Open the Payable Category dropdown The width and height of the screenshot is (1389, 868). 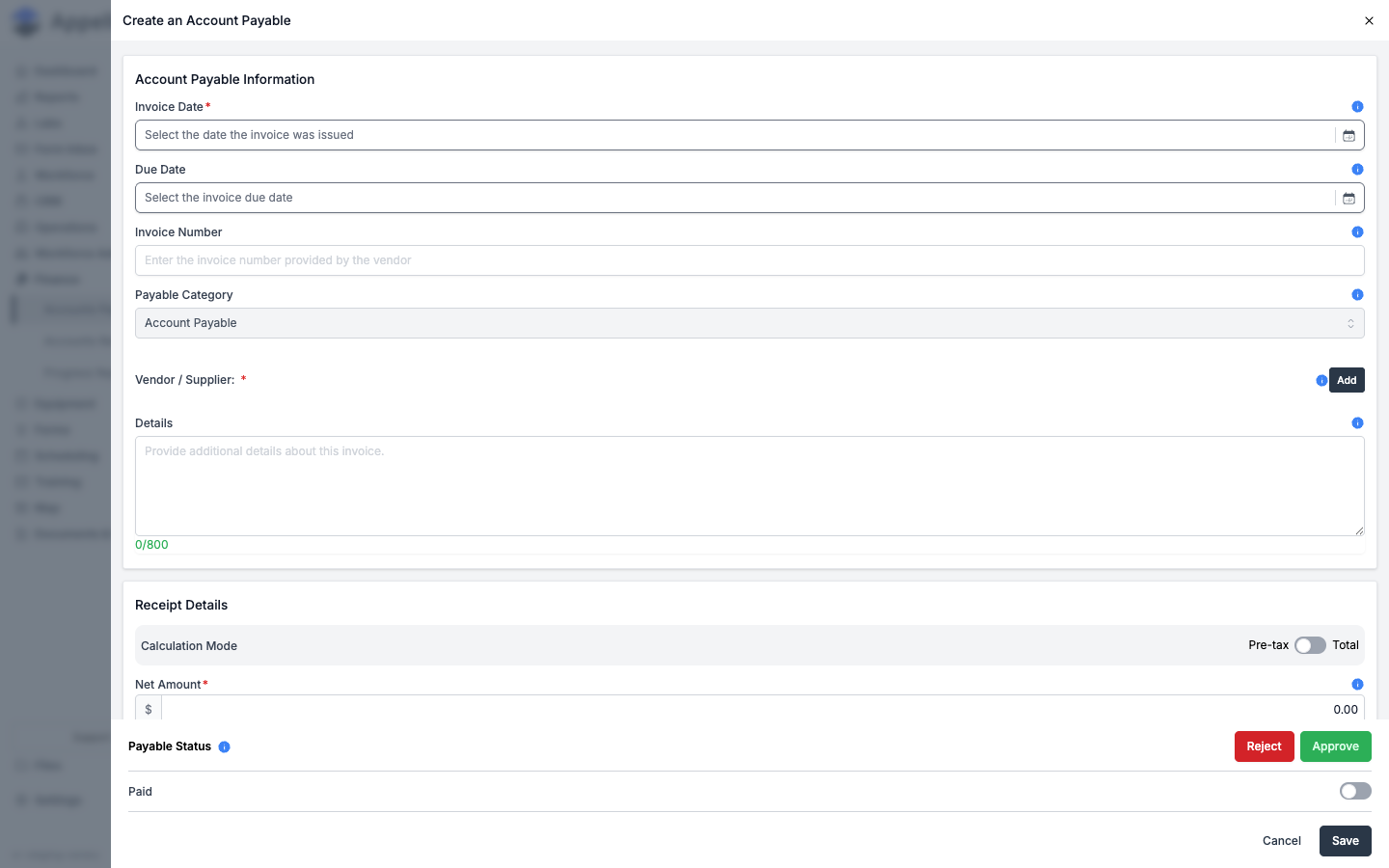click(x=749, y=323)
